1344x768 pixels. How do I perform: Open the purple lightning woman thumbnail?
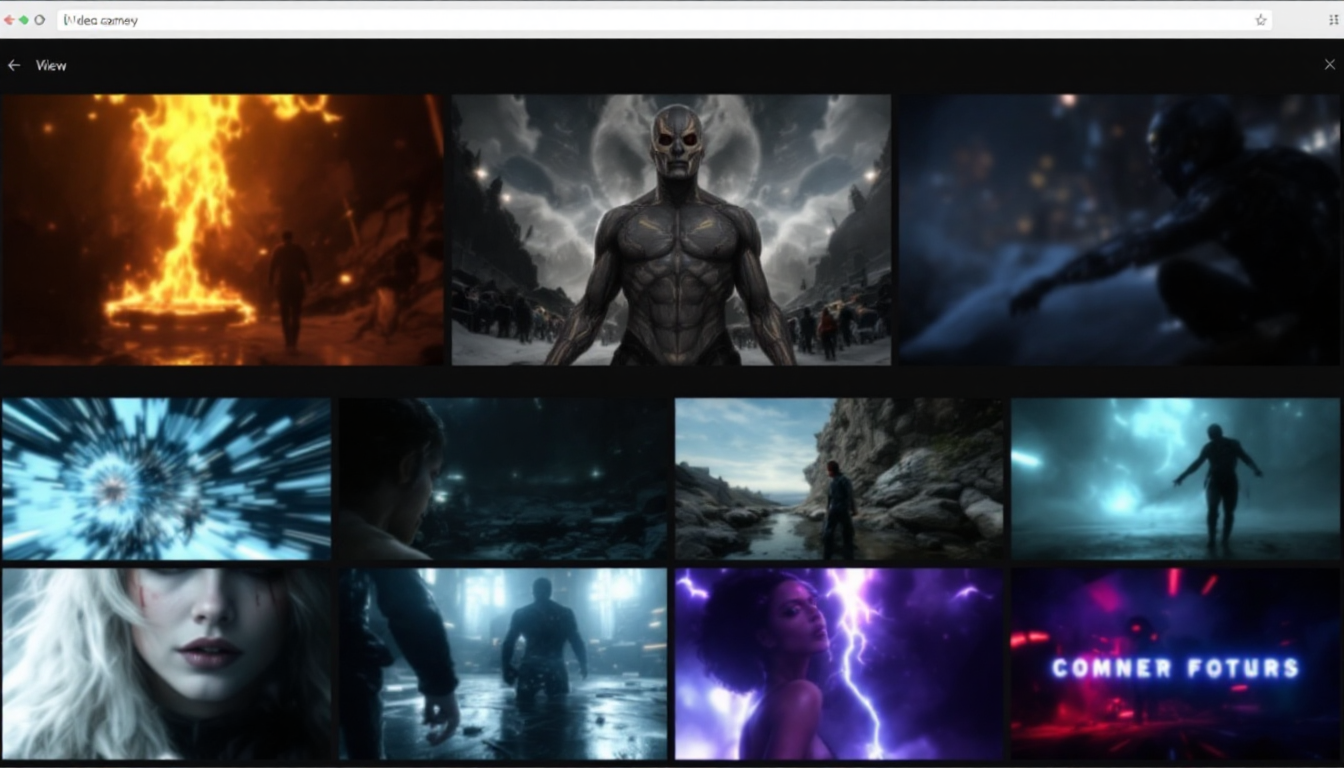[838, 665]
